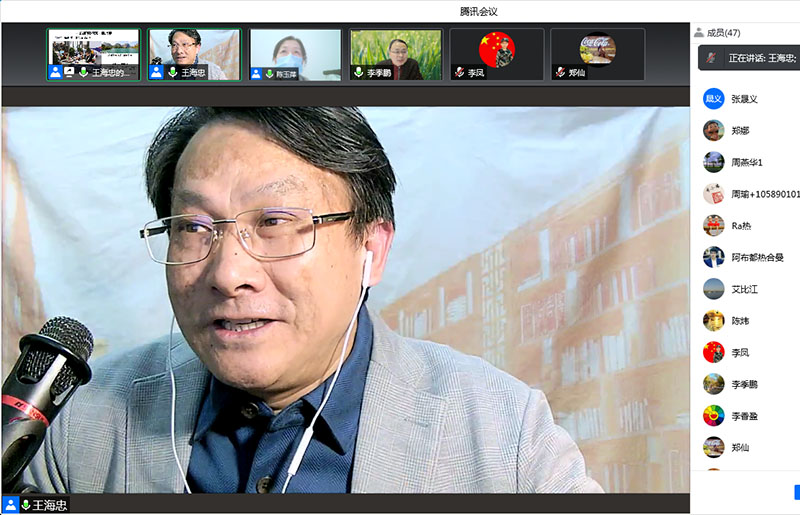Click 郑娜's avatar in member list
The width and height of the screenshot is (800, 515).
click(x=713, y=130)
